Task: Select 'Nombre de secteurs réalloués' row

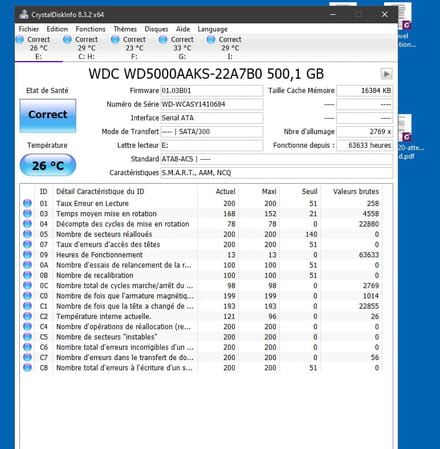Action: 202,234
